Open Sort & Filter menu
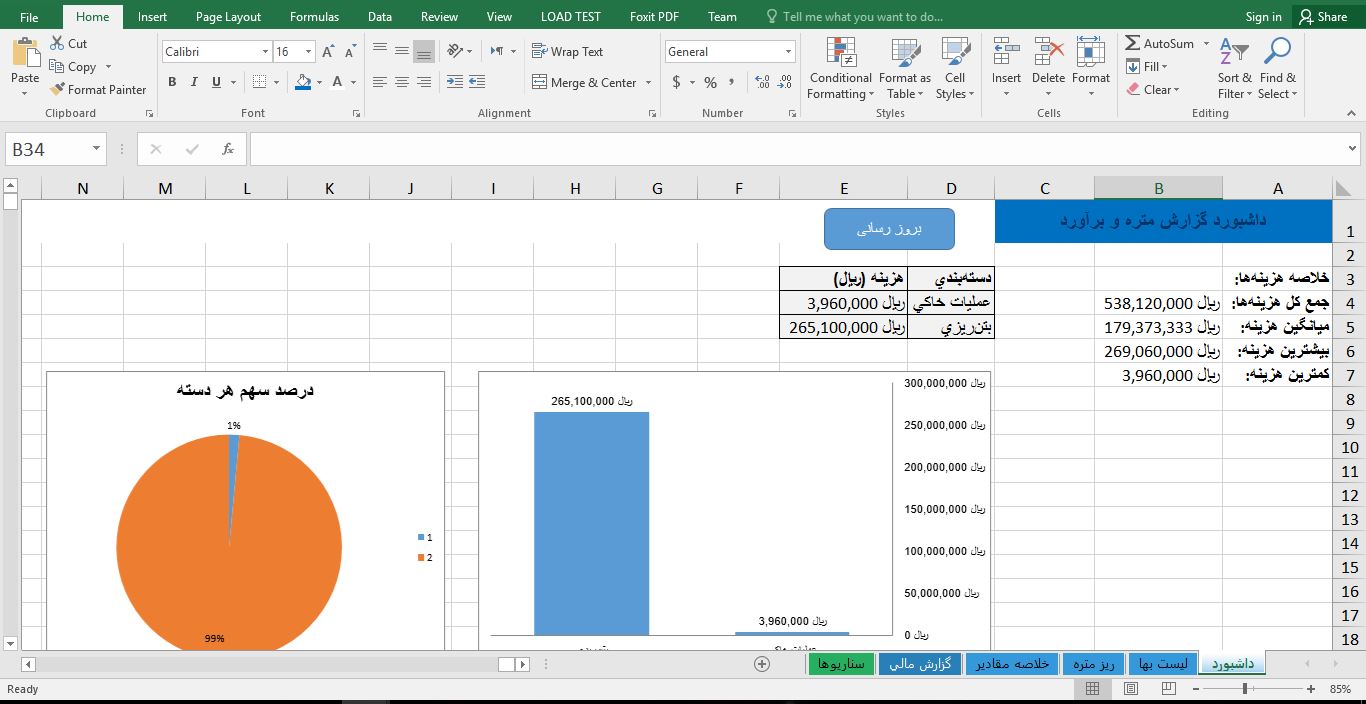The image size is (1366, 704). click(x=1234, y=68)
